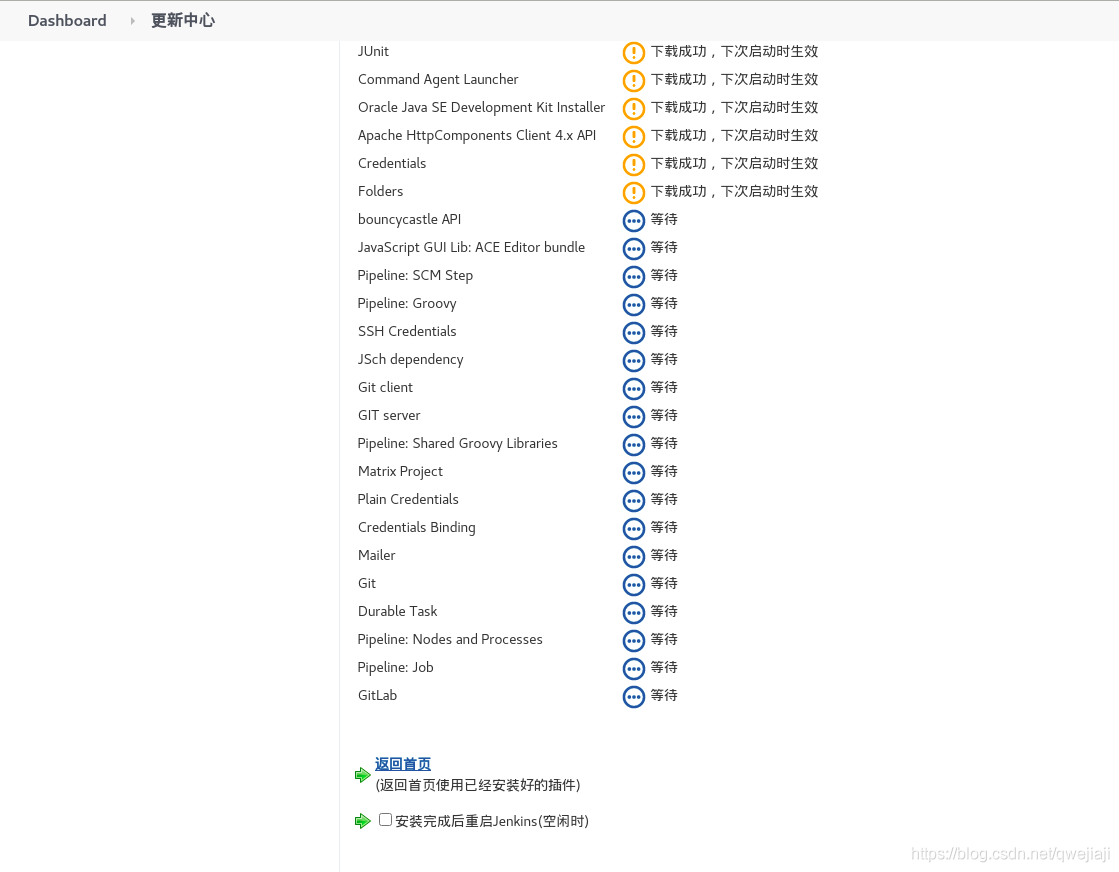The image size is (1119, 872).
Task: Select Git client name
Action: (x=385, y=387)
